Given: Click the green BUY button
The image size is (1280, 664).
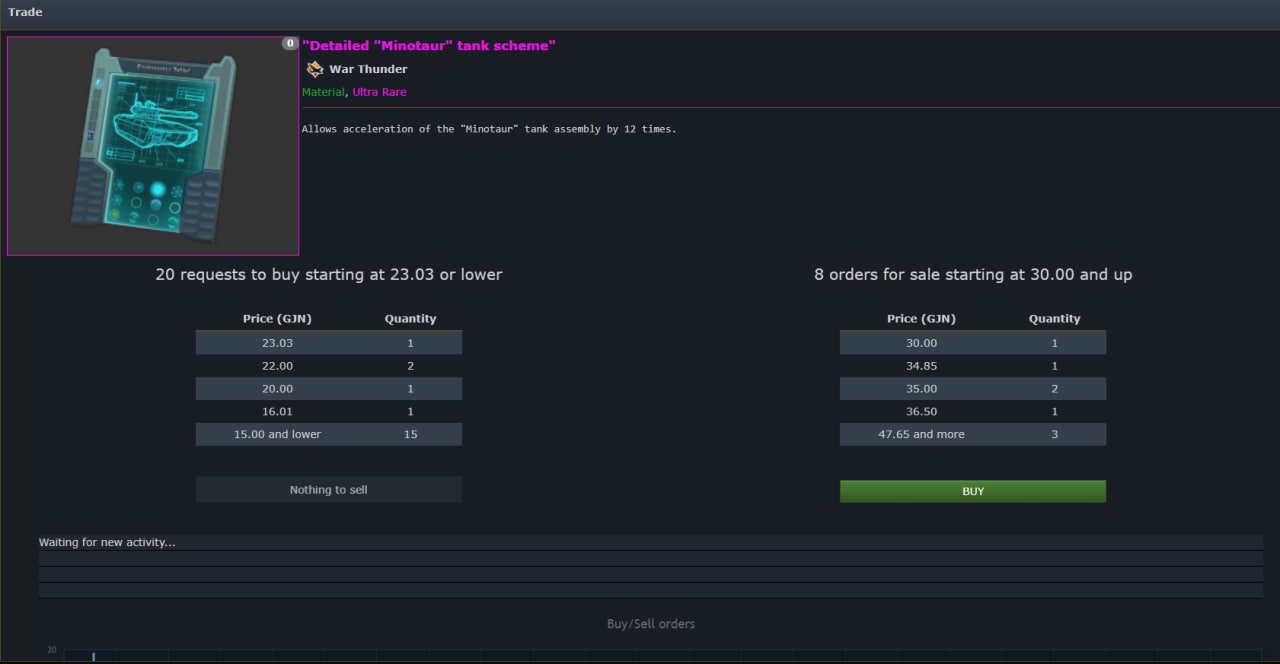Looking at the screenshot, I should tap(973, 491).
